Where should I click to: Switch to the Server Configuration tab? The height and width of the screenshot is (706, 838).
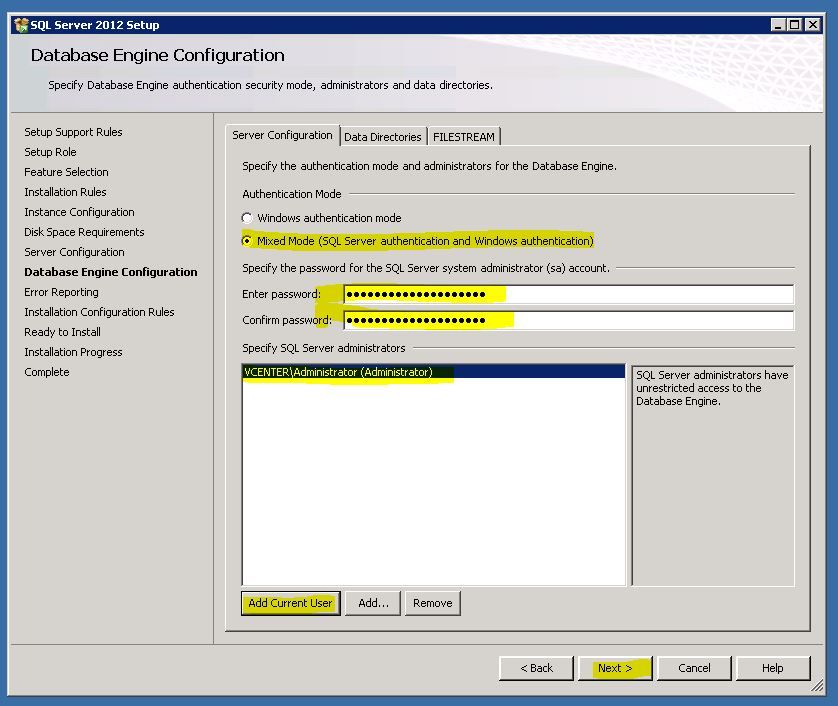click(x=283, y=135)
